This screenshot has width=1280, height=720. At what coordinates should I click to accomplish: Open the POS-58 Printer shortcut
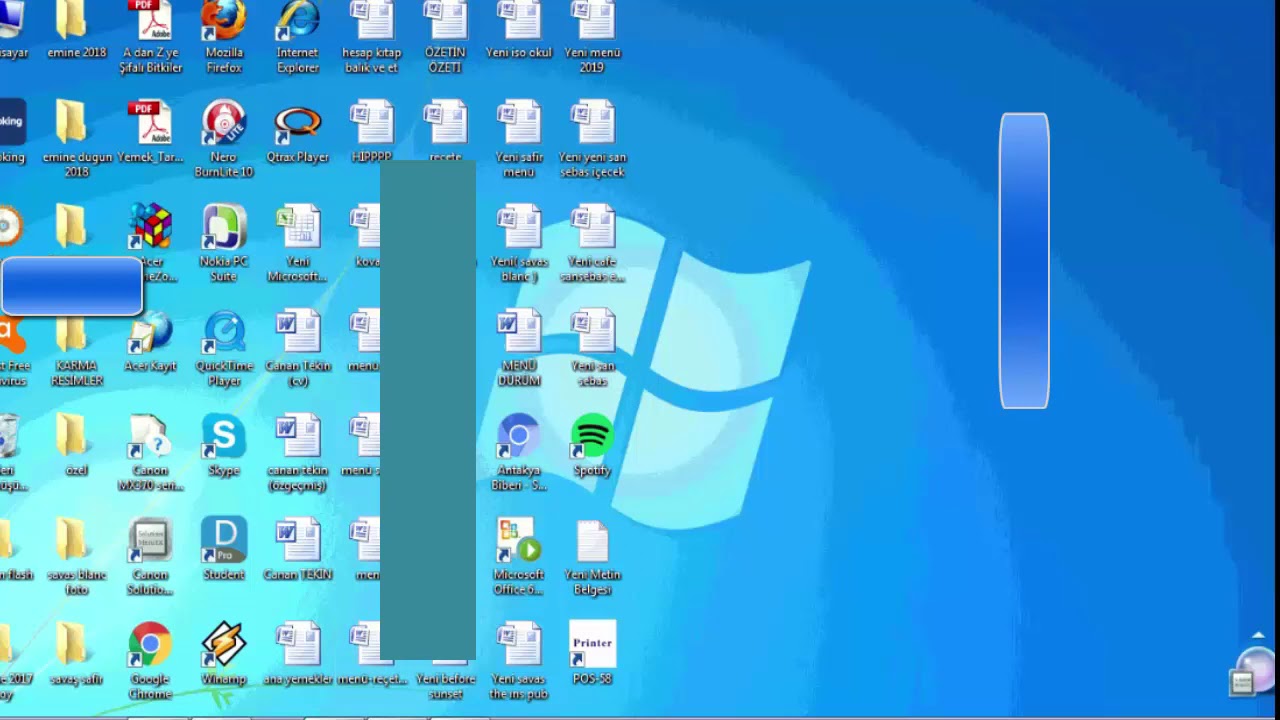pos(592,654)
